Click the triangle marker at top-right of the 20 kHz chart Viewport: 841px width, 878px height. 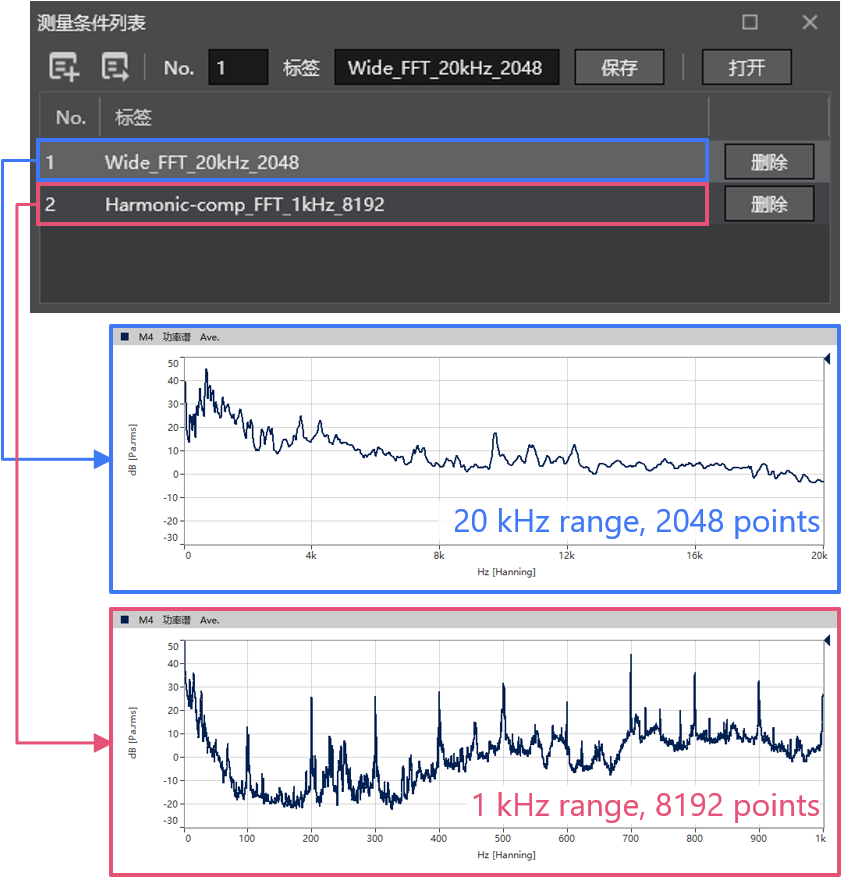[x=827, y=358]
